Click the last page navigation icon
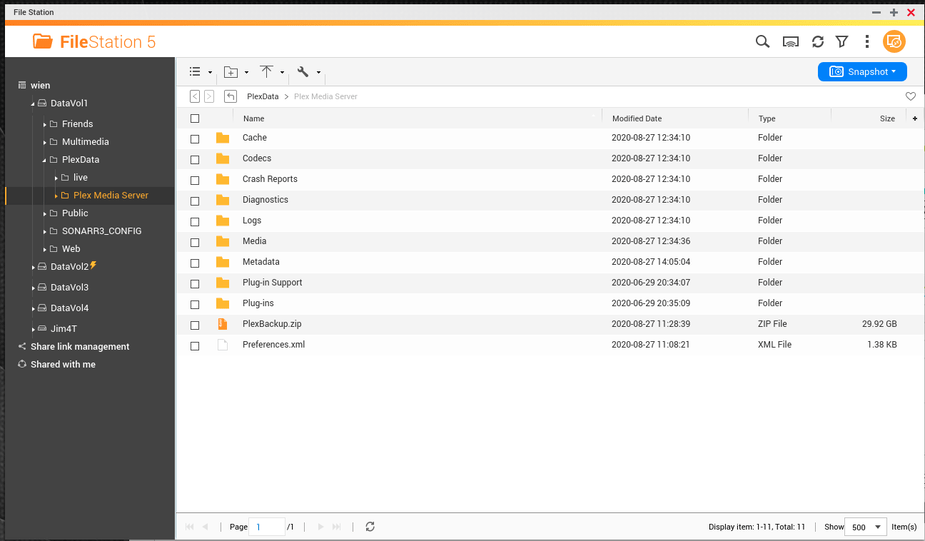925x541 pixels. (336, 526)
